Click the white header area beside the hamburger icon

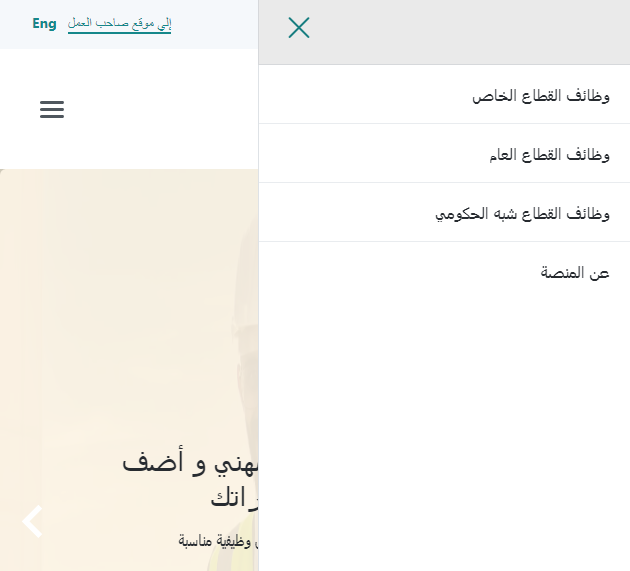[x=160, y=110]
